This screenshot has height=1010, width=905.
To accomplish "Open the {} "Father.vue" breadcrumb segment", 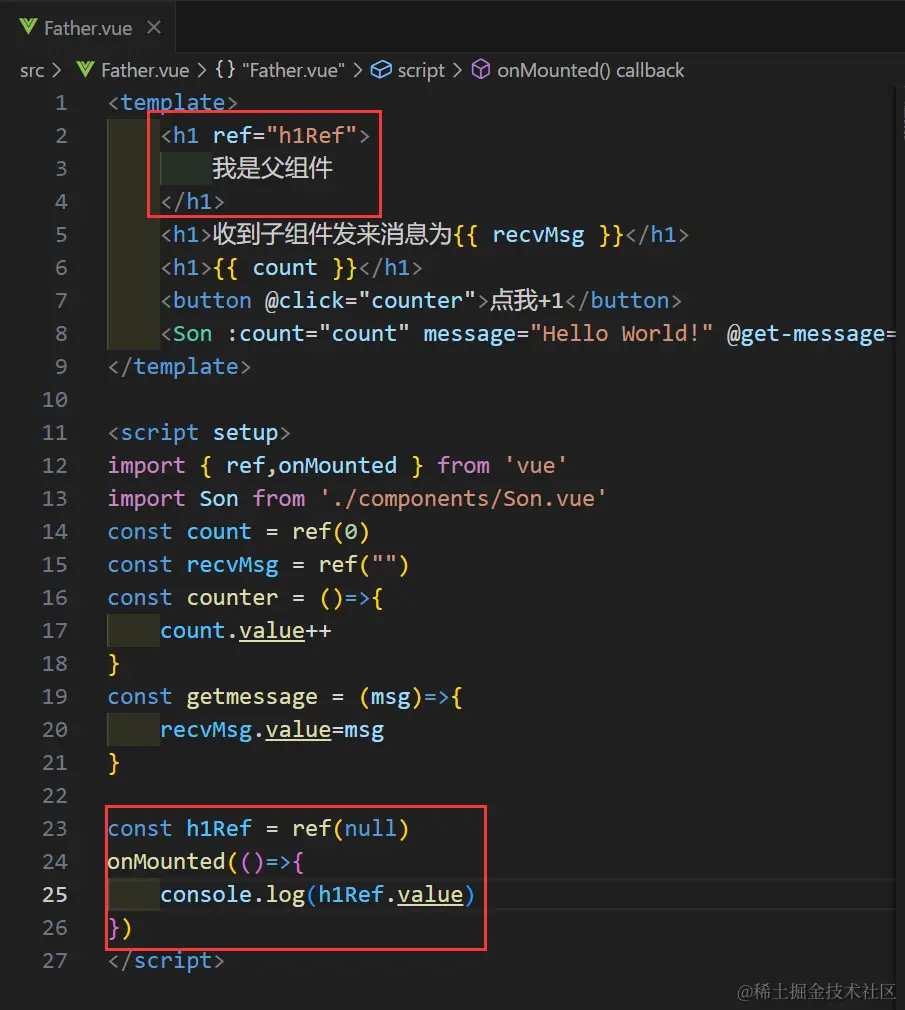I will 280,70.
